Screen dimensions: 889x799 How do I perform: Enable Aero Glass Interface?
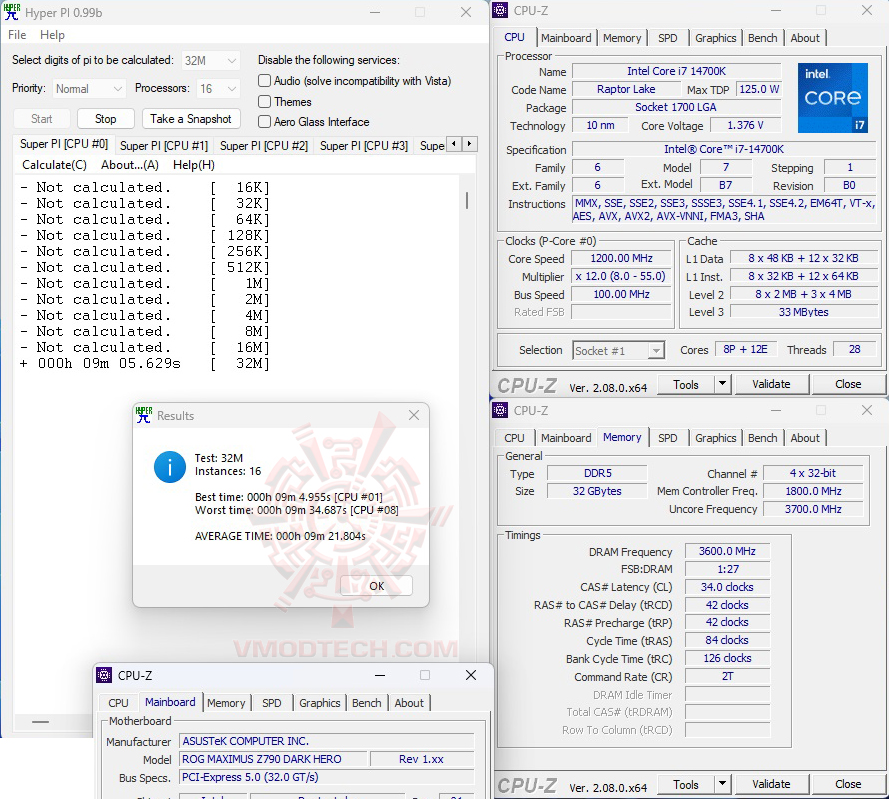tap(264, 121)
